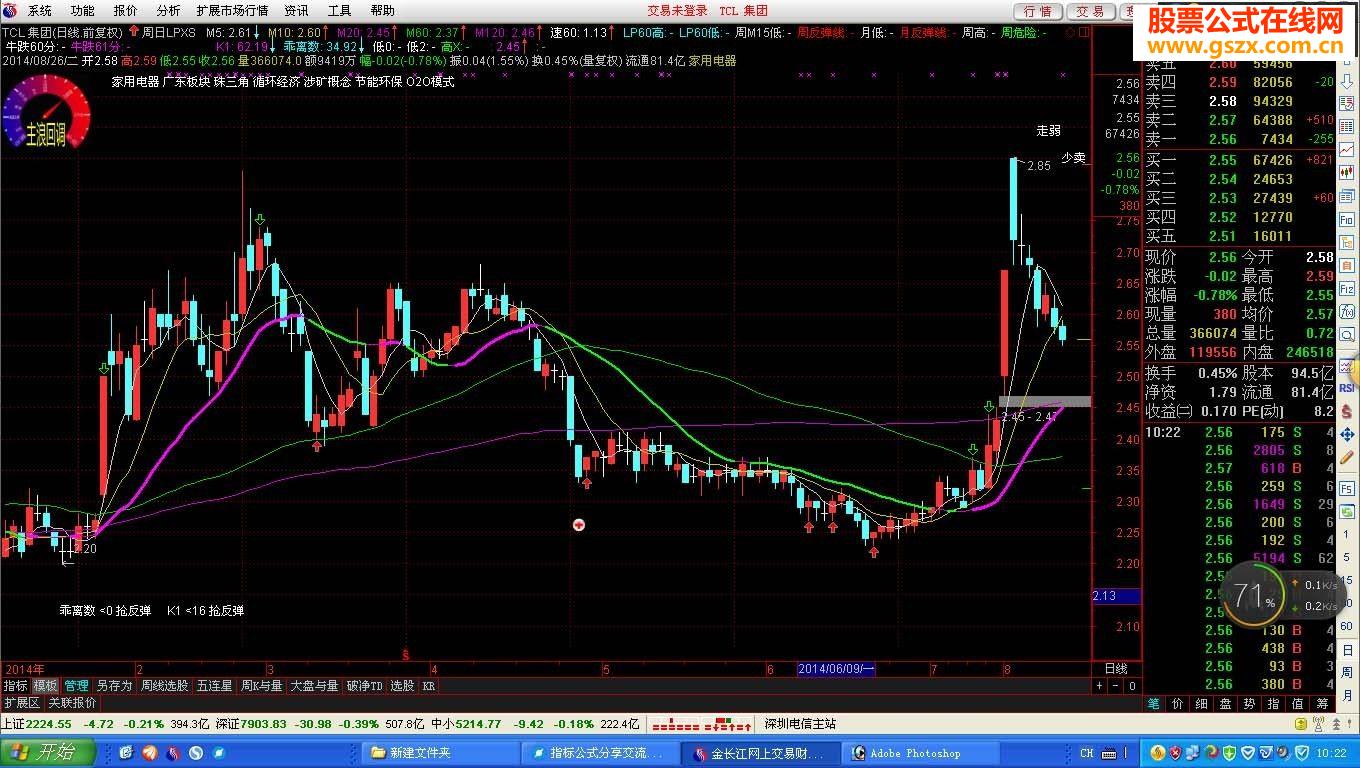Click the blue four-way move arrows icon

pos(1347,435)
